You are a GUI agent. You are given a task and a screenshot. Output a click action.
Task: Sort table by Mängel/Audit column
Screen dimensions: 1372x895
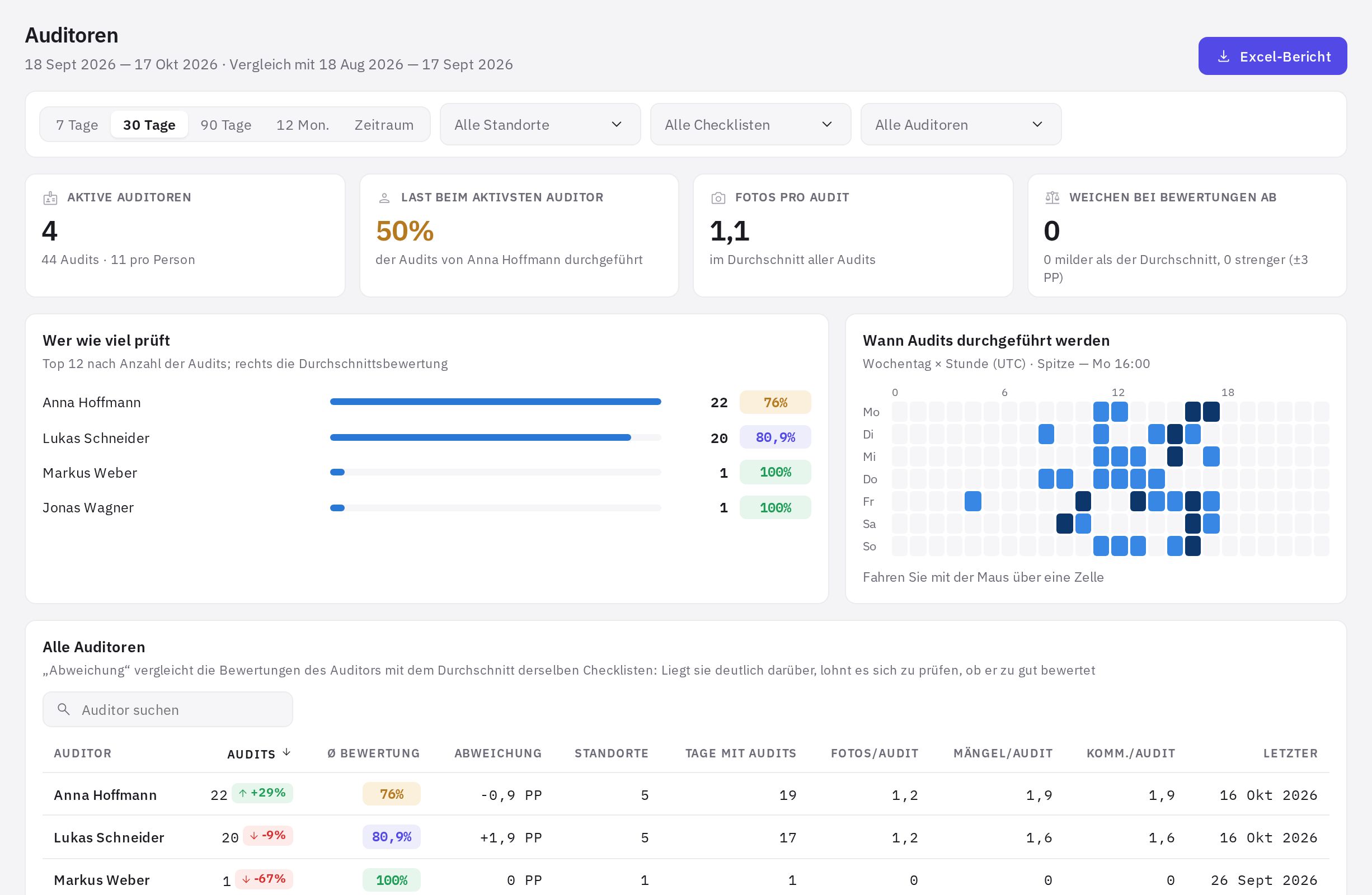tap(1003, 753)
